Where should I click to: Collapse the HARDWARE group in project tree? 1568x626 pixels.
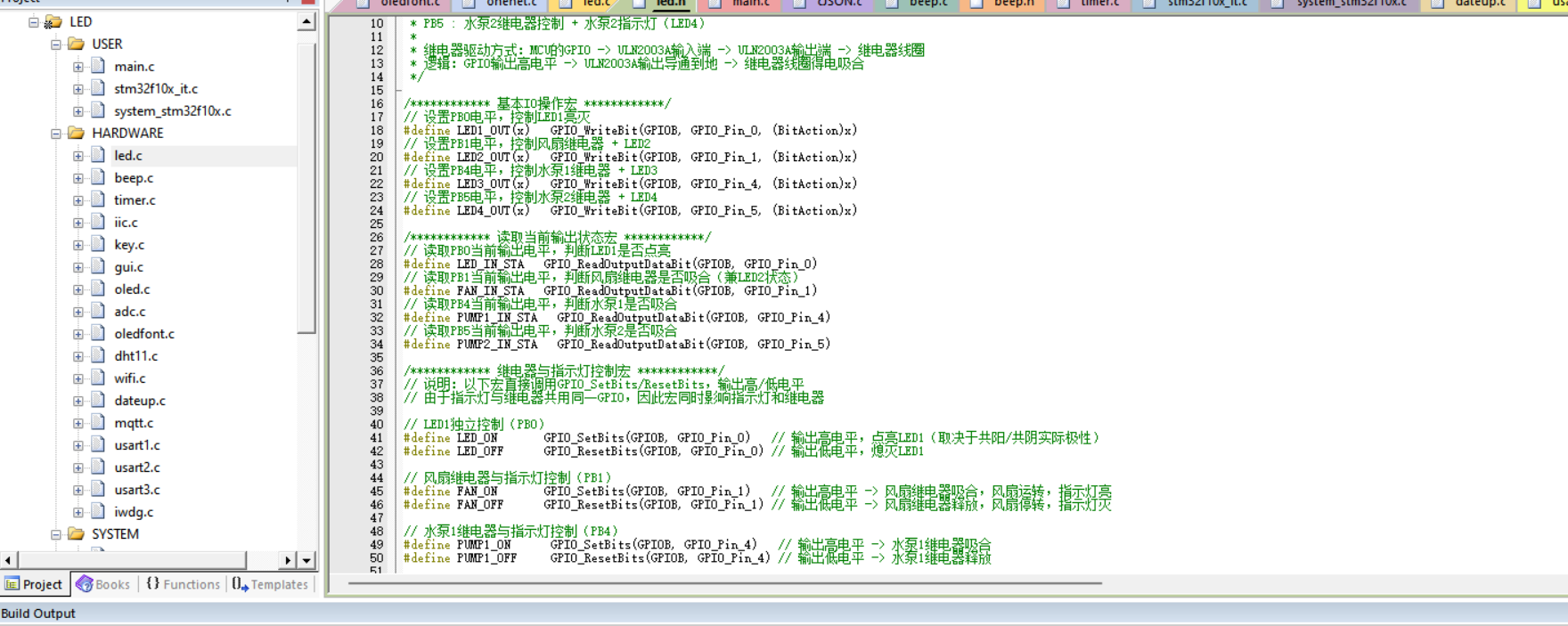pos(56,134)
